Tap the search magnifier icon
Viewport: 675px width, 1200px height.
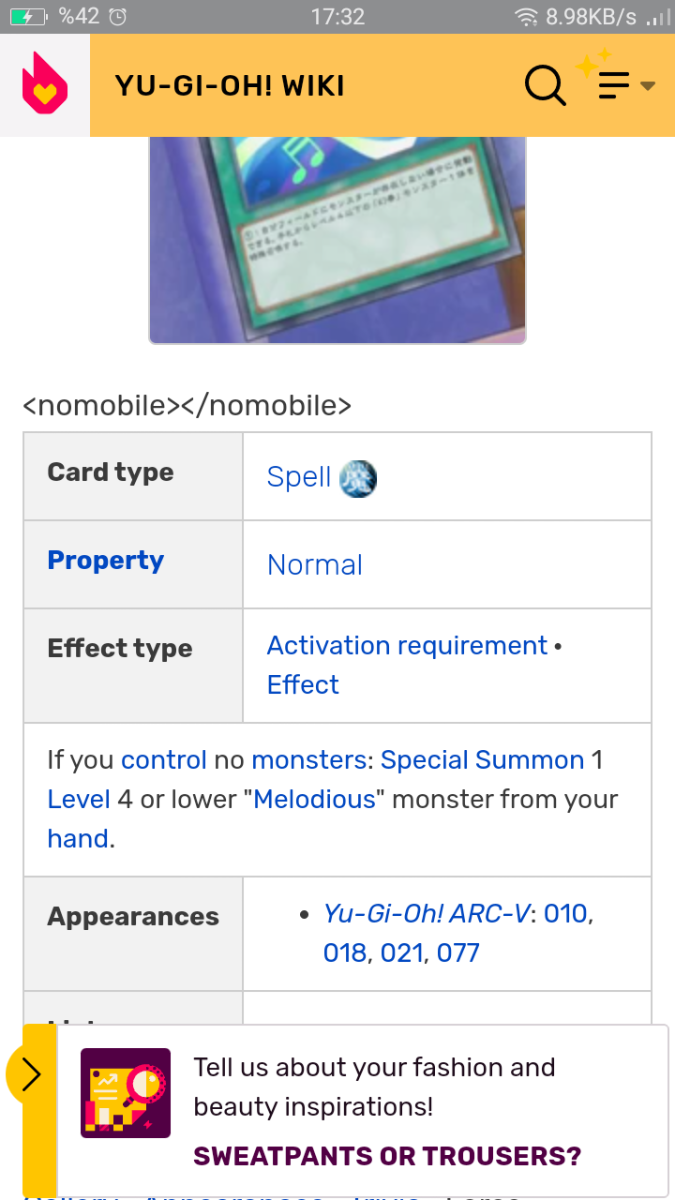tap(545, 86)
